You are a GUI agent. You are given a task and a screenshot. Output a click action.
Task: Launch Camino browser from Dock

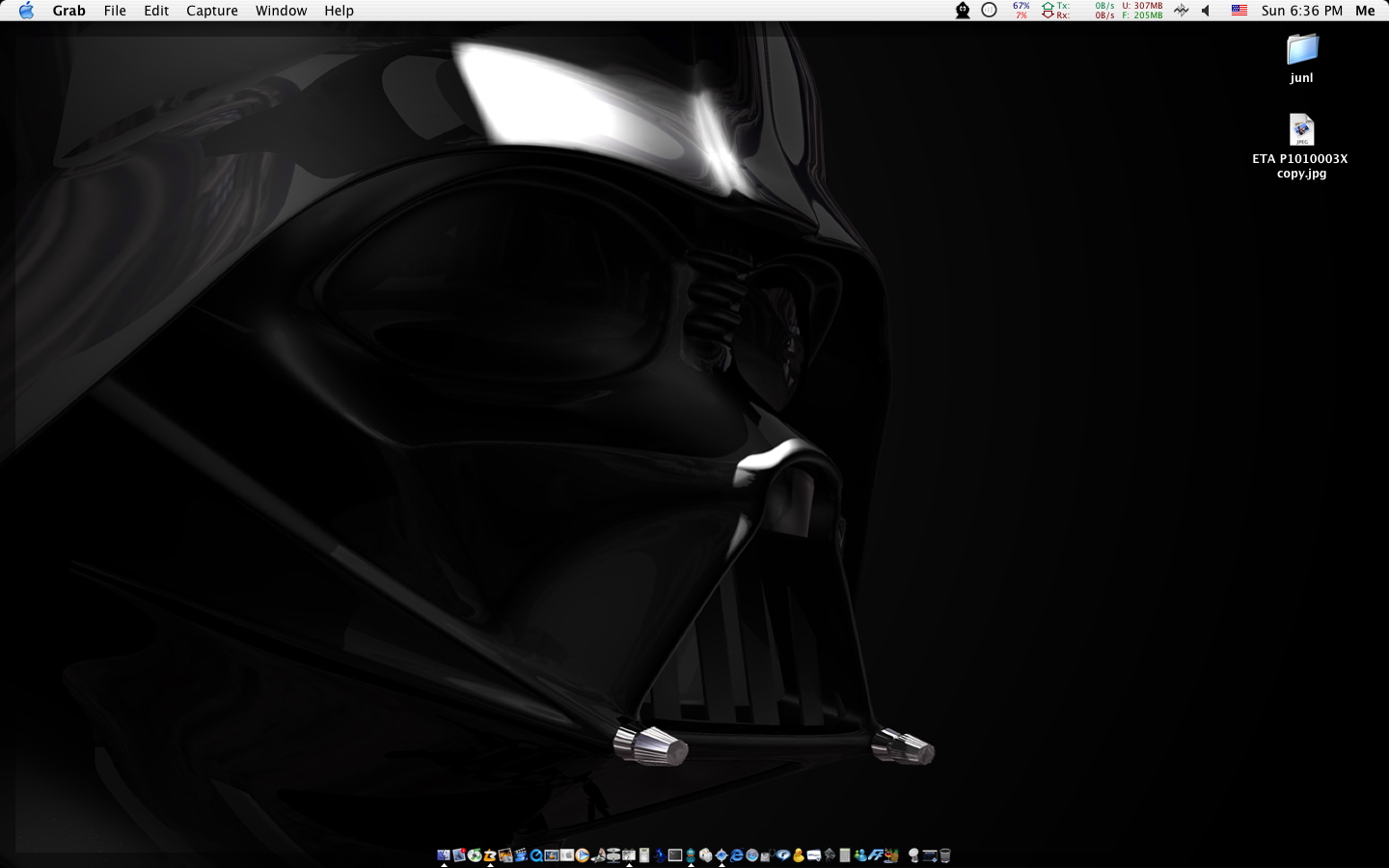[722, 855]
